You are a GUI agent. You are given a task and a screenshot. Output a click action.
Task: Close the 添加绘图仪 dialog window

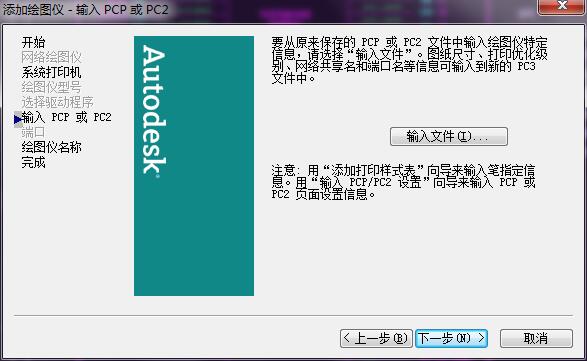coord(562,6)
